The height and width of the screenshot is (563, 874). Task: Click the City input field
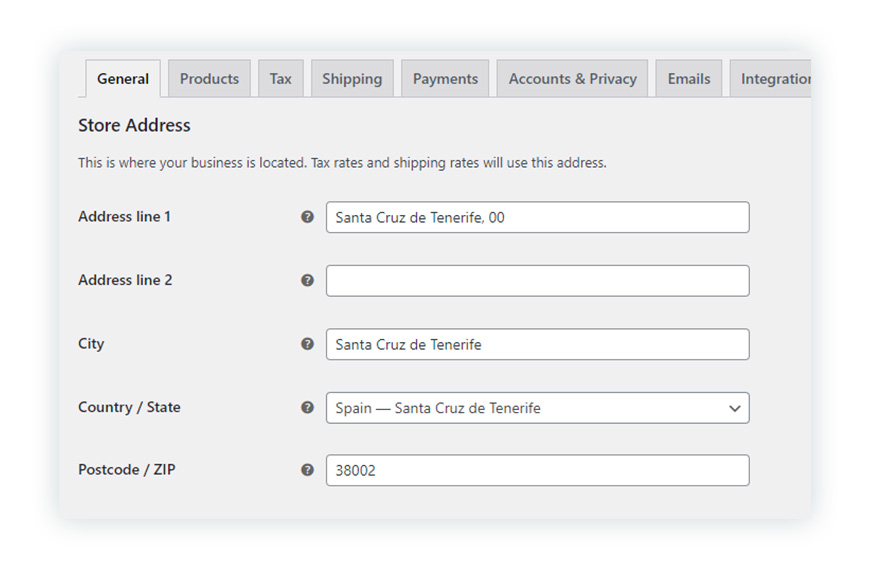[x=537, y=344]
